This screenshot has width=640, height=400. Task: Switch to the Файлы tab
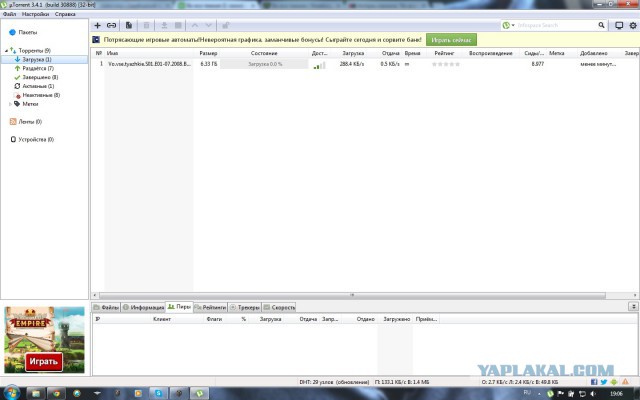tap(108, 307)
